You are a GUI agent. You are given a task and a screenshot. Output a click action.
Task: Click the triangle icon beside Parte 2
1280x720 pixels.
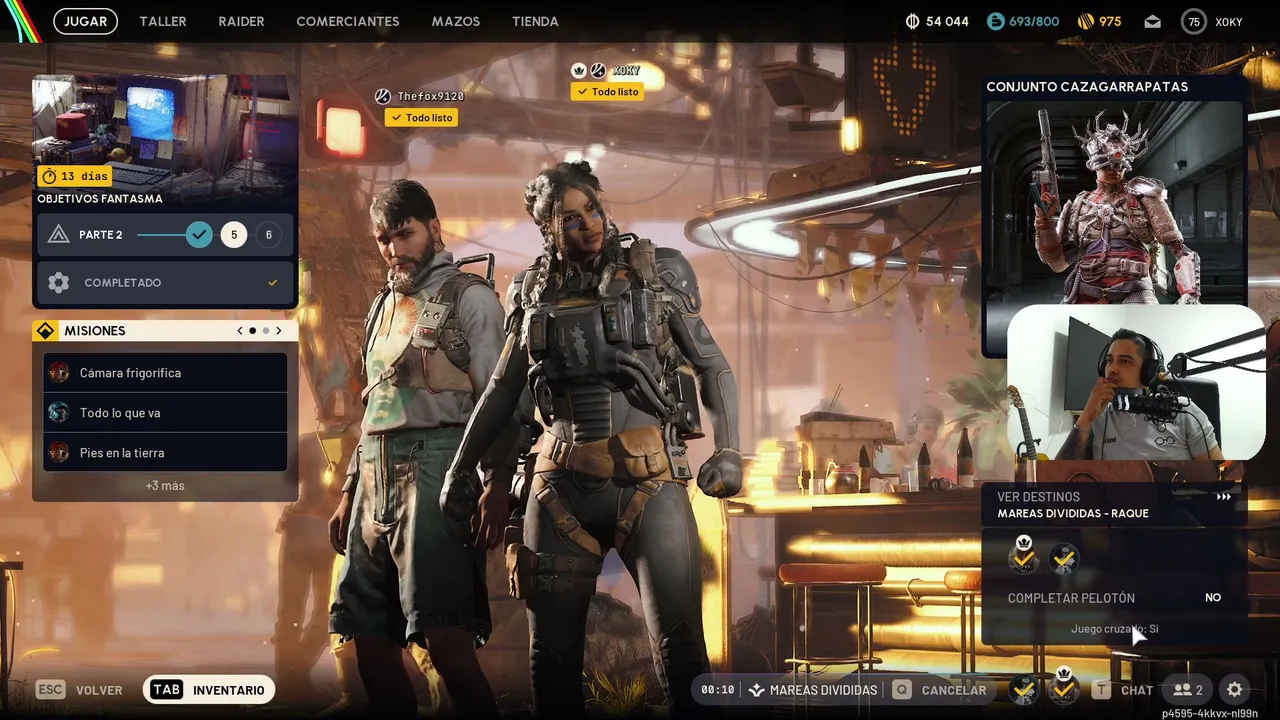59,235
